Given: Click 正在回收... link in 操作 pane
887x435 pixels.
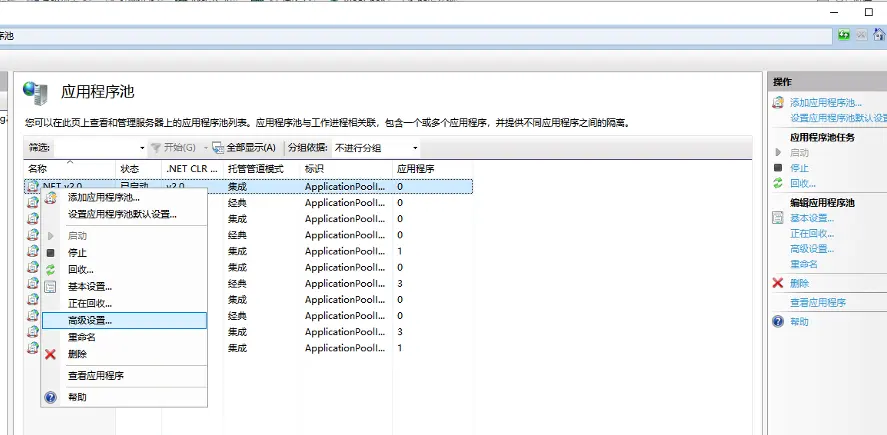Looking at the screenshot, I should click(x=812, y=233).
